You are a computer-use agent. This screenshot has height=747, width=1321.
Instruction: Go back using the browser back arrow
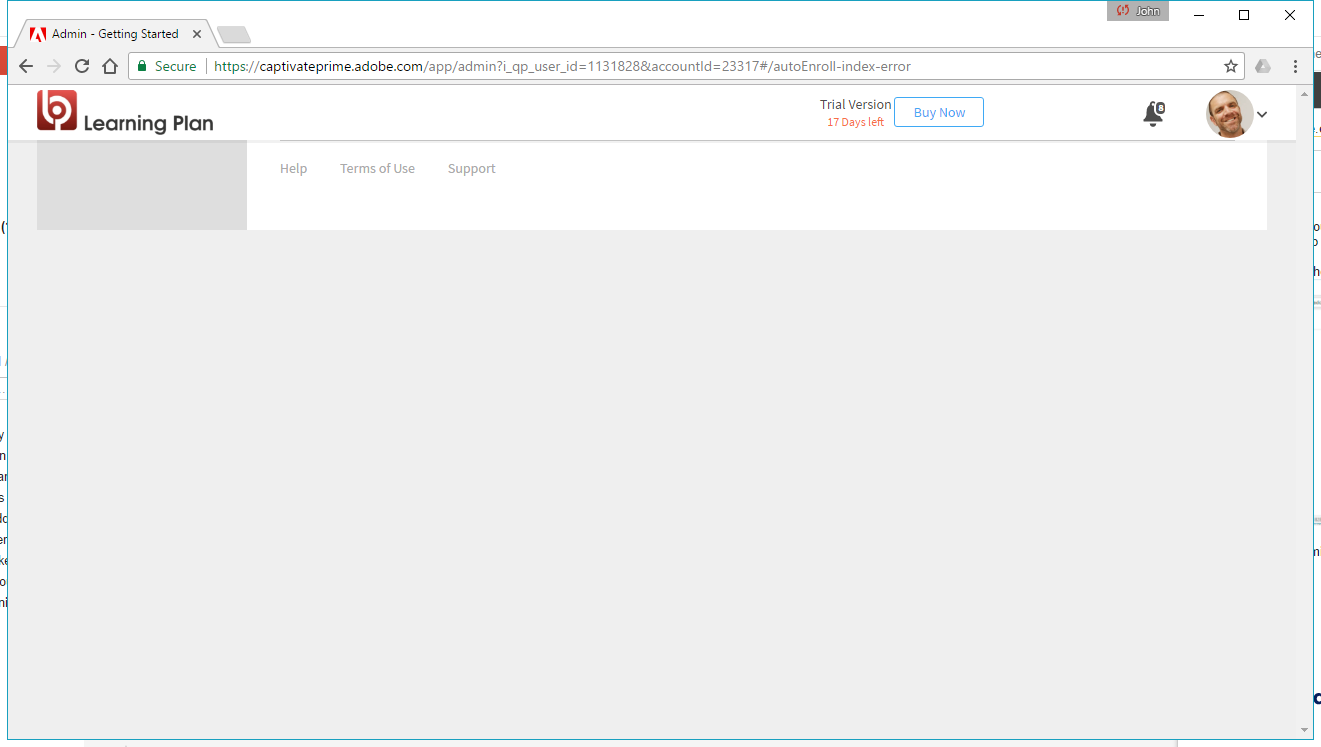[x=27, y=66]
